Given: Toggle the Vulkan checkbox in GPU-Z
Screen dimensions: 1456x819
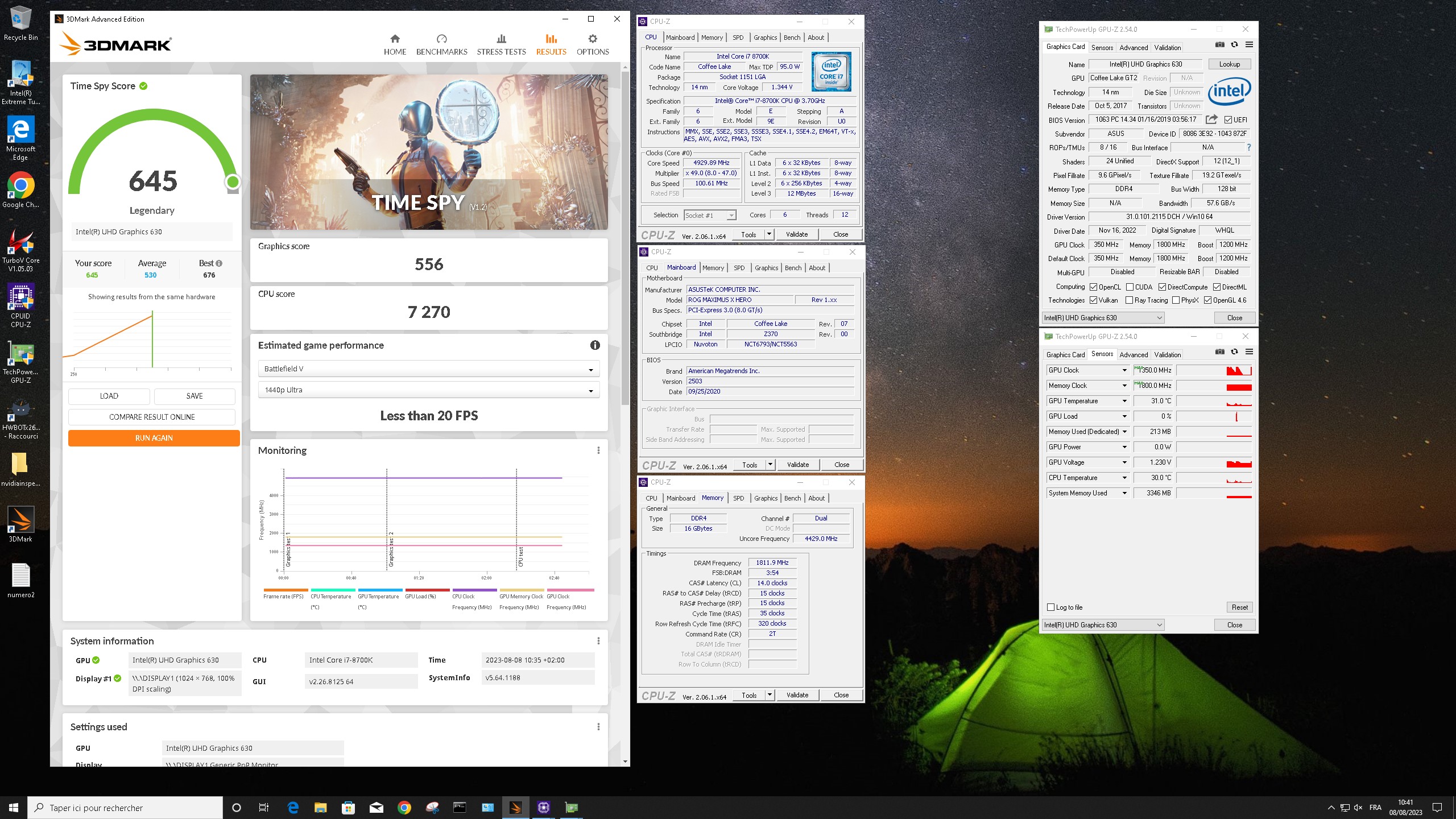Looking at the screenshot, I should (1093, 300).
